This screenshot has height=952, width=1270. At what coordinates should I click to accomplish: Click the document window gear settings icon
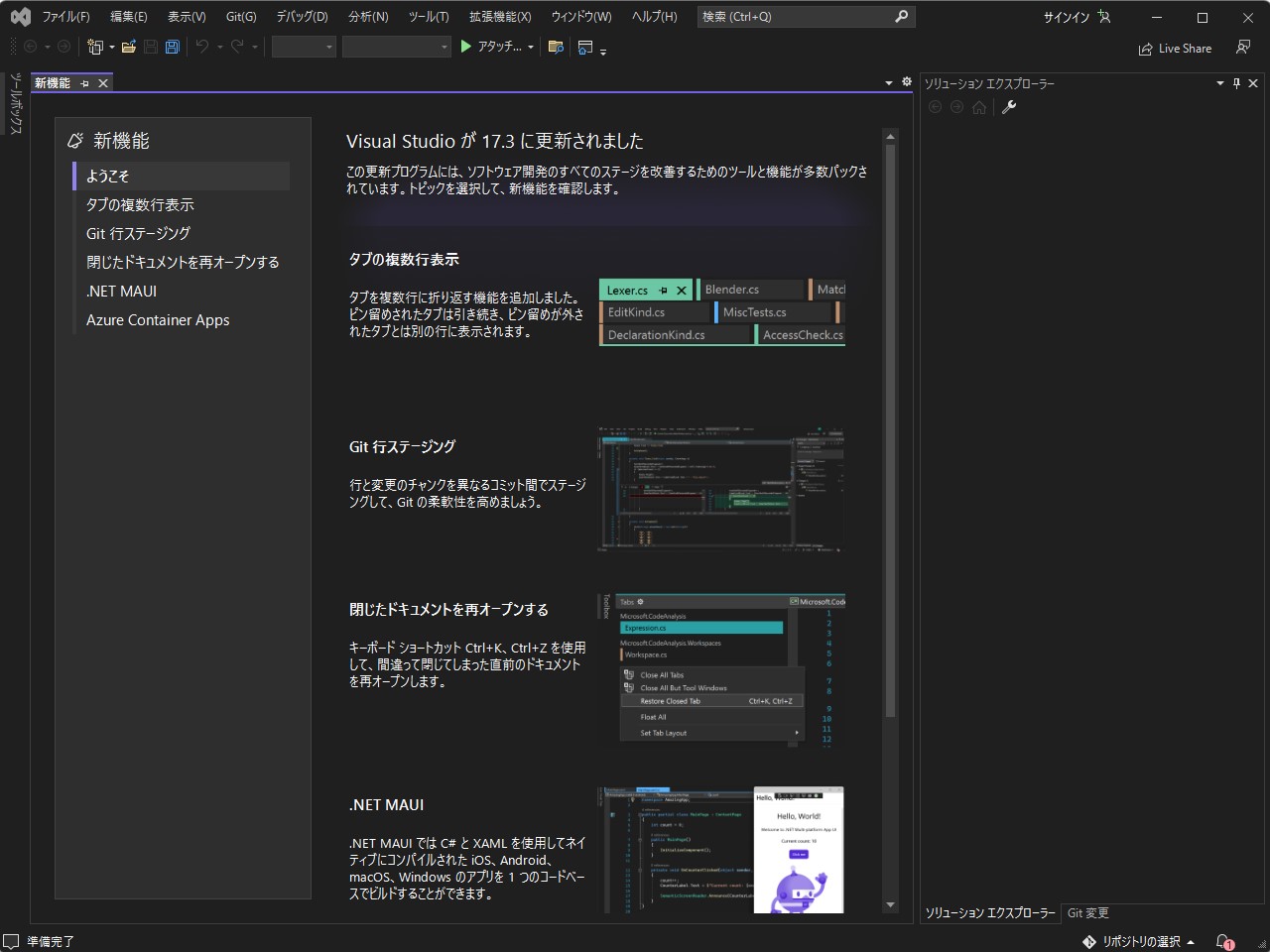click(907, 82)
